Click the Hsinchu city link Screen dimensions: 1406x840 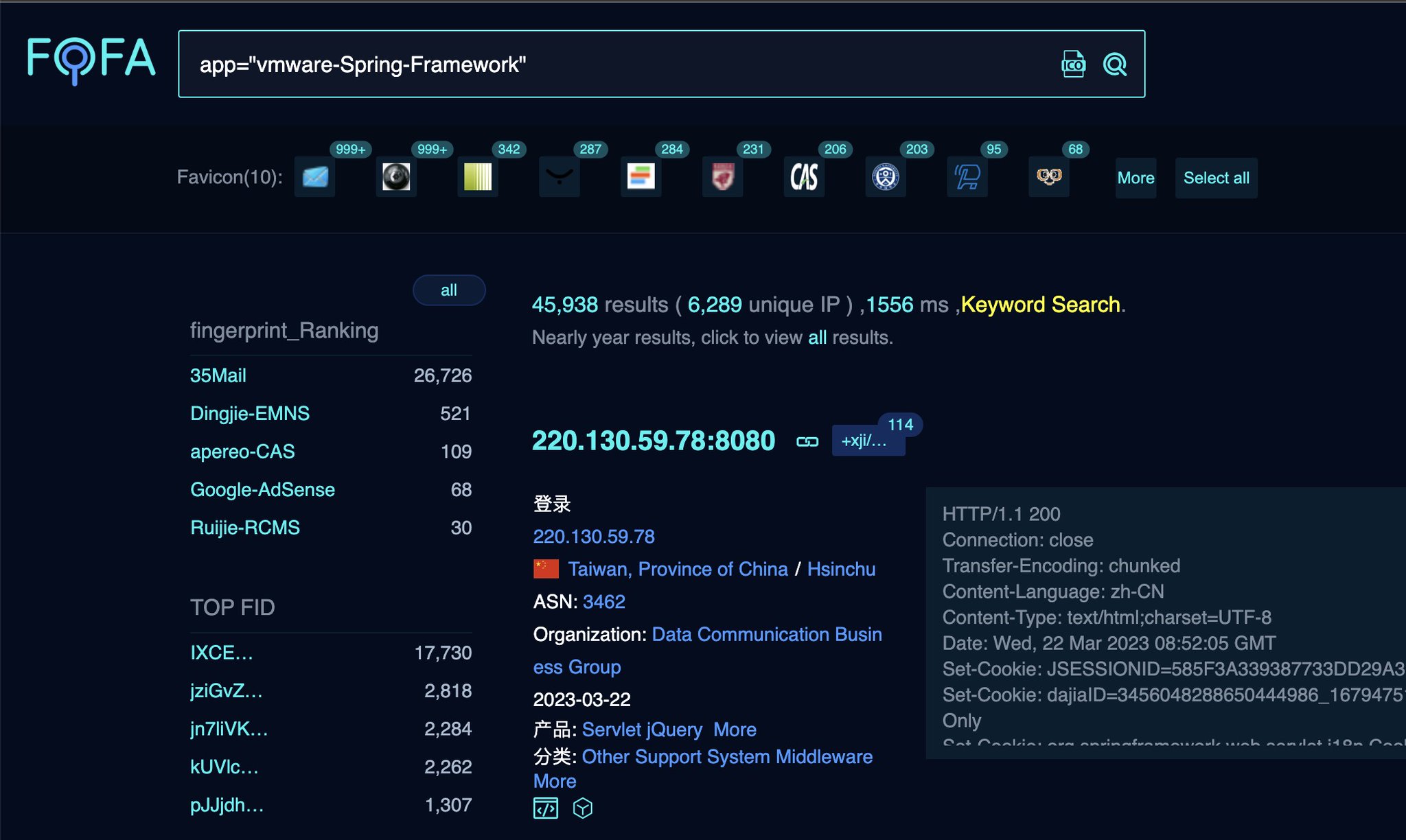pyautogui.click(x=842, y=569)
